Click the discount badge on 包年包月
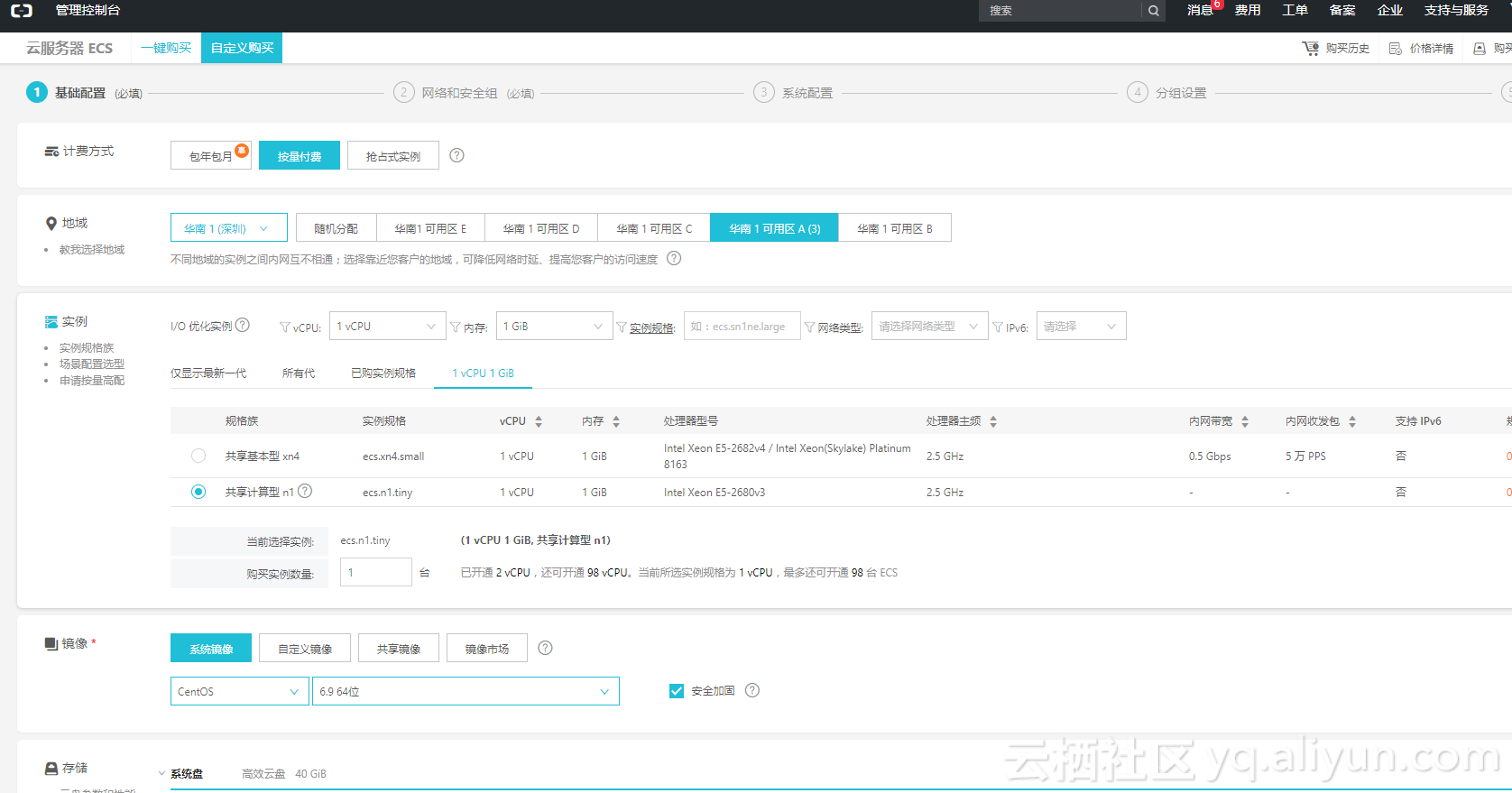Image resolution: width=1512 pixels, height=793 pixels. coord(242,150)
